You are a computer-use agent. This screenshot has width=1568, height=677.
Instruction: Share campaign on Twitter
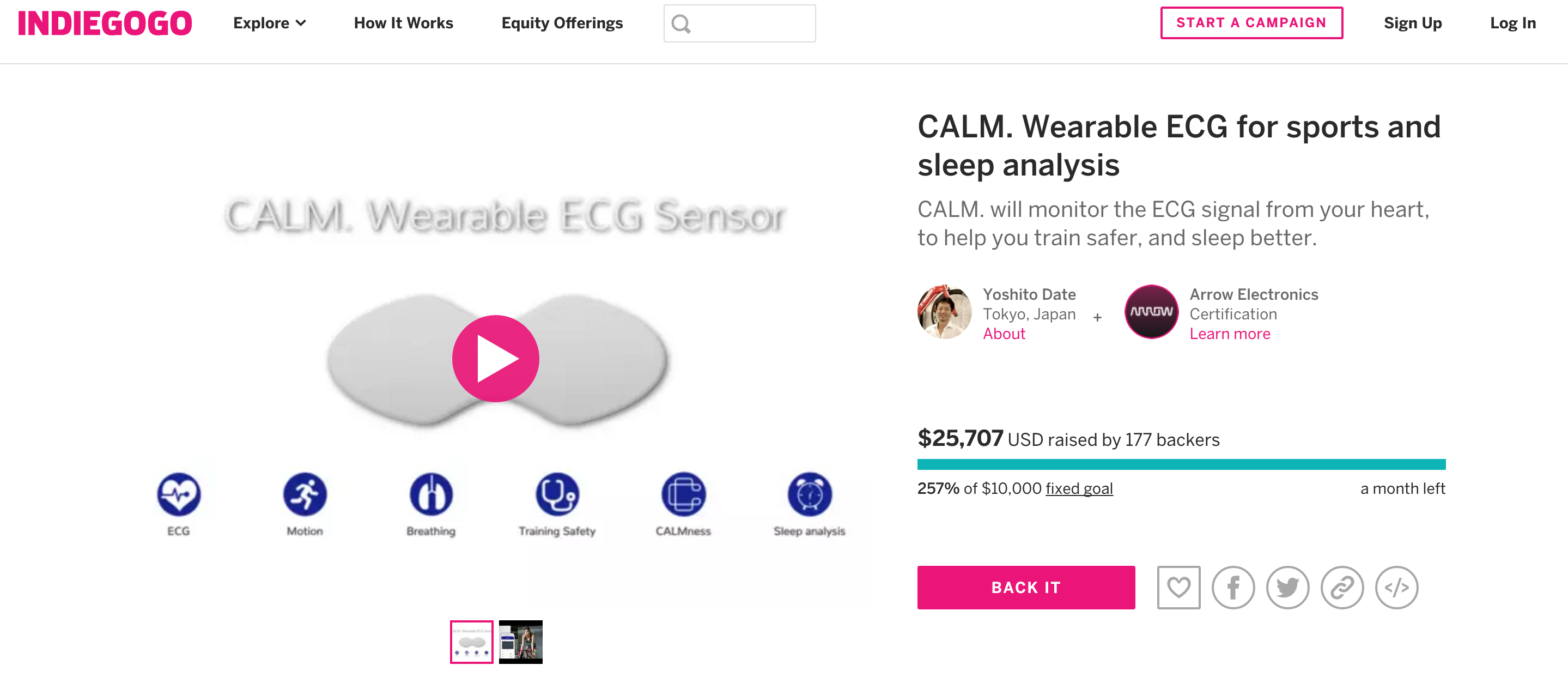[1287, 588]
